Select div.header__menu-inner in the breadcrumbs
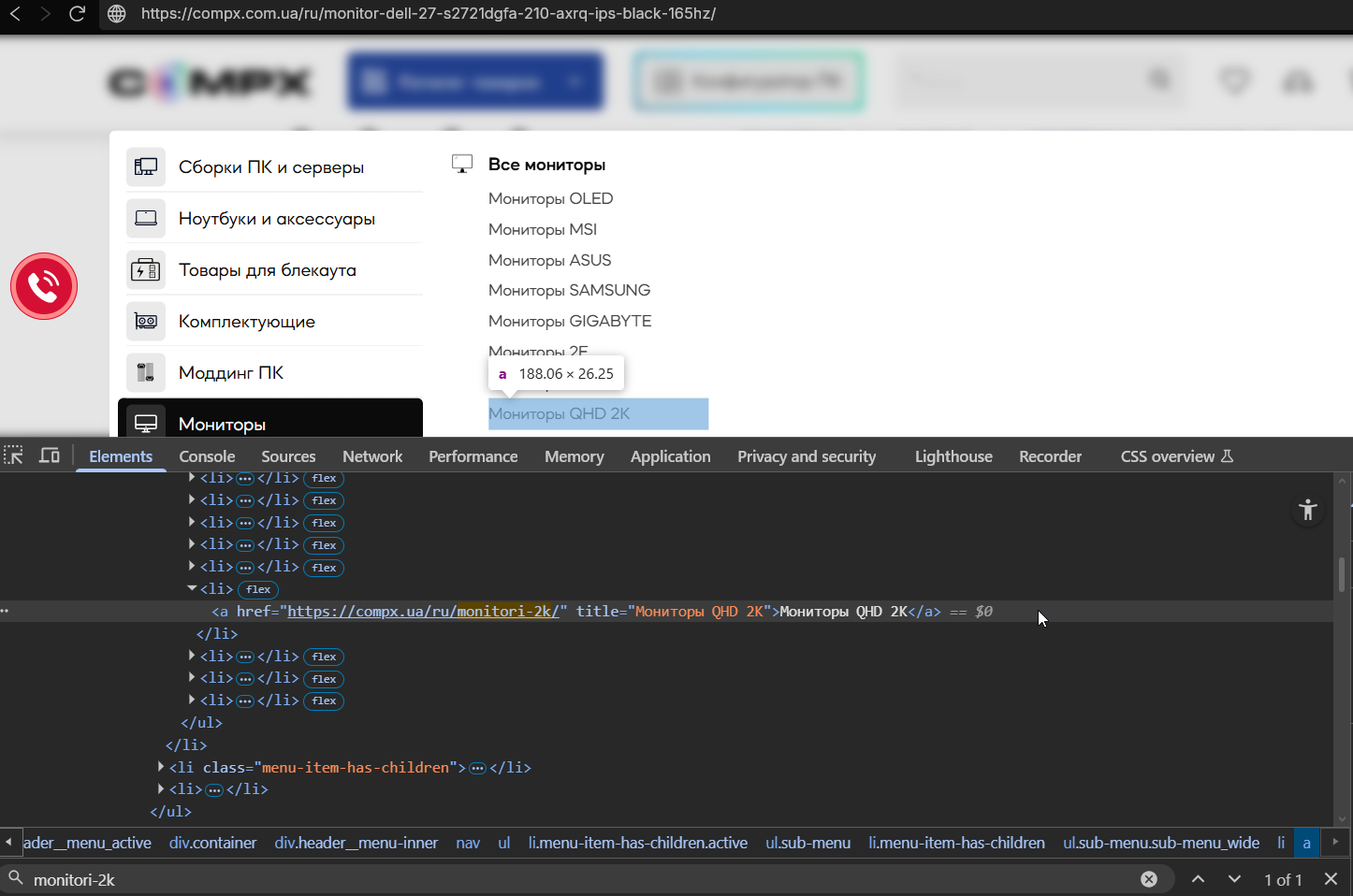1353x896 pixels. pyautogui.click(x=356, y=843)
